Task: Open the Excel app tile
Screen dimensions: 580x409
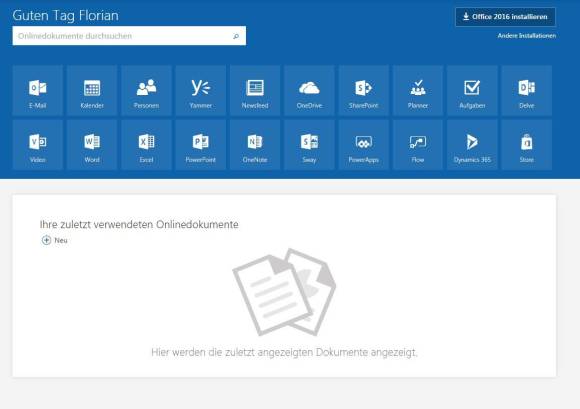Action: 146,145
